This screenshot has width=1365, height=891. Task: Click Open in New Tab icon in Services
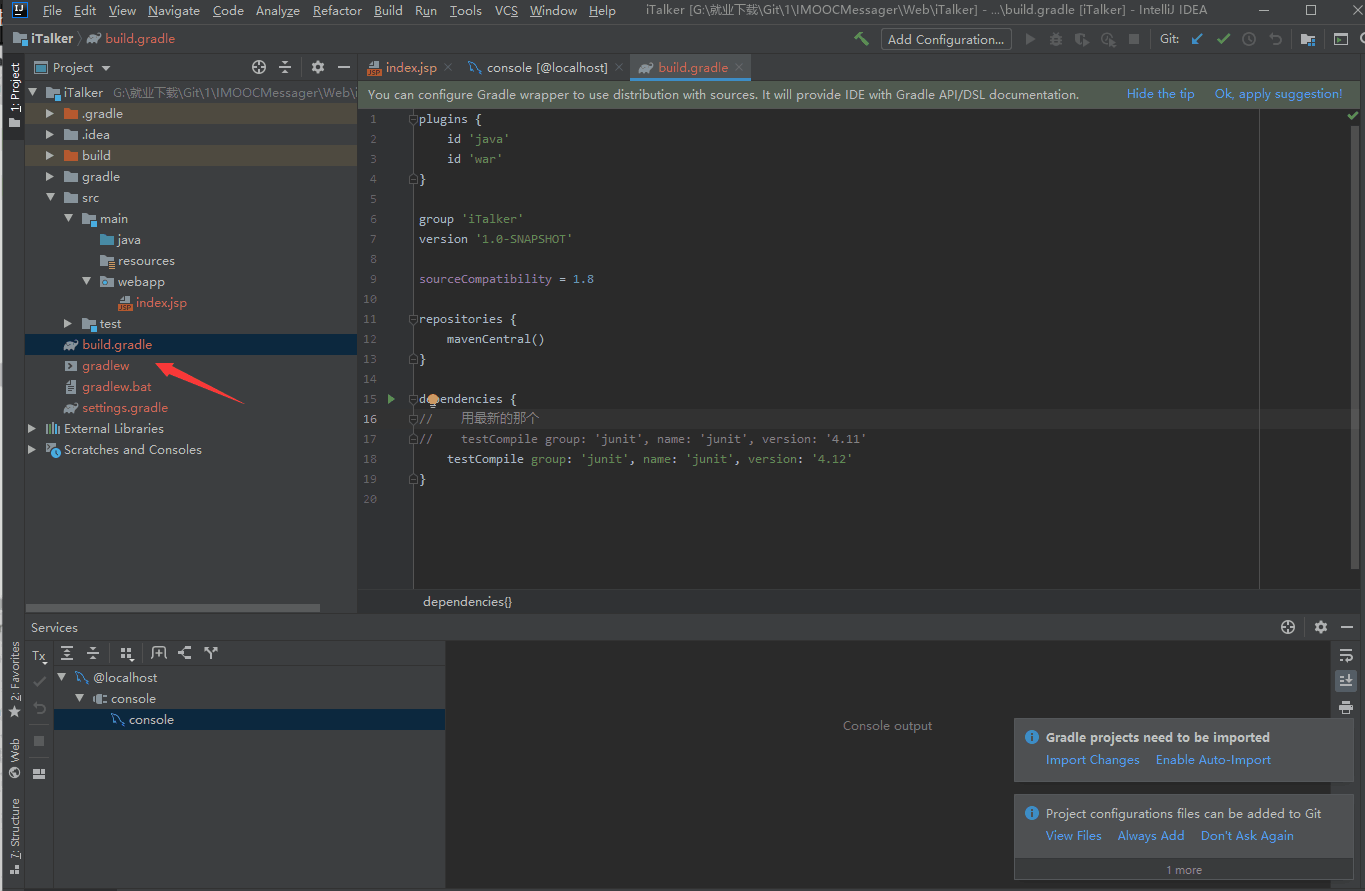(159, 653)
